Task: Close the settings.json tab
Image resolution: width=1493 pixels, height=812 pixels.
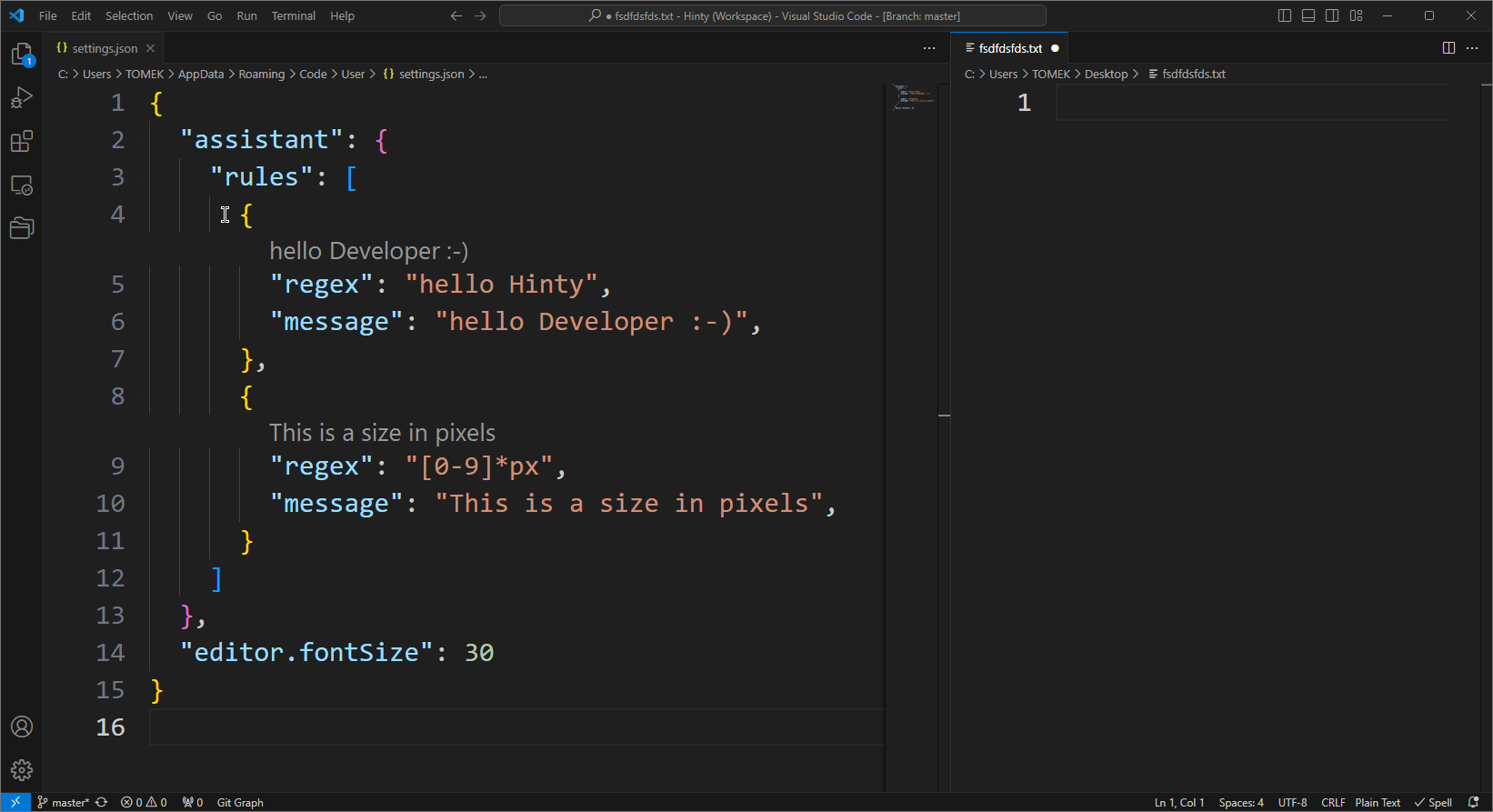Action: 151,48
